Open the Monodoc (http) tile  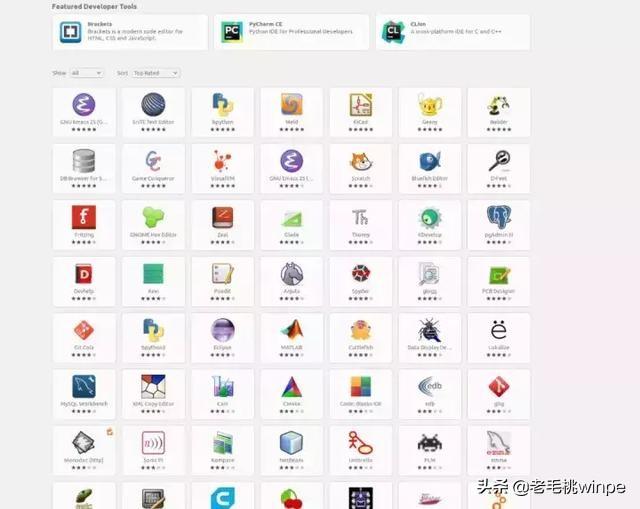[84, 450]
